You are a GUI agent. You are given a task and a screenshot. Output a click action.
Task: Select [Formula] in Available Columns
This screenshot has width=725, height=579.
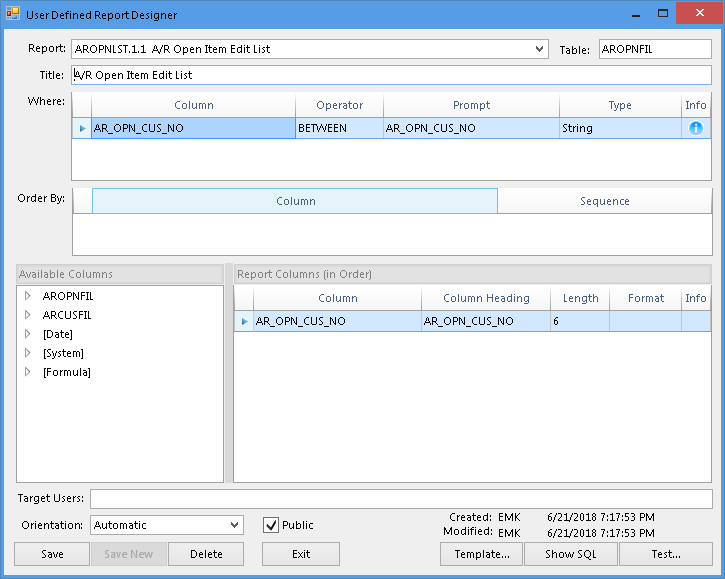pos(67,372)
